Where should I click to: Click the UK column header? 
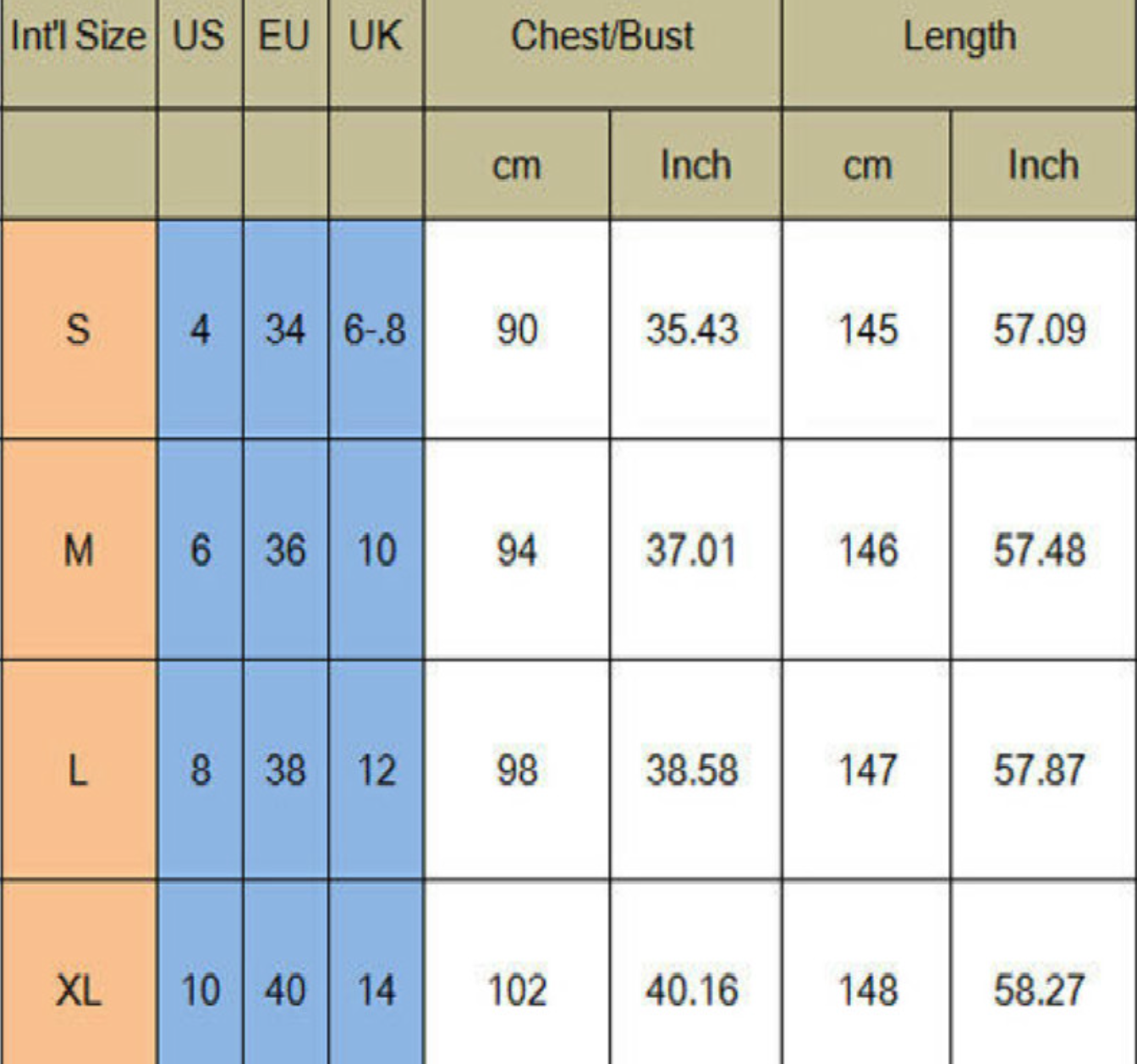coord(375,37)
